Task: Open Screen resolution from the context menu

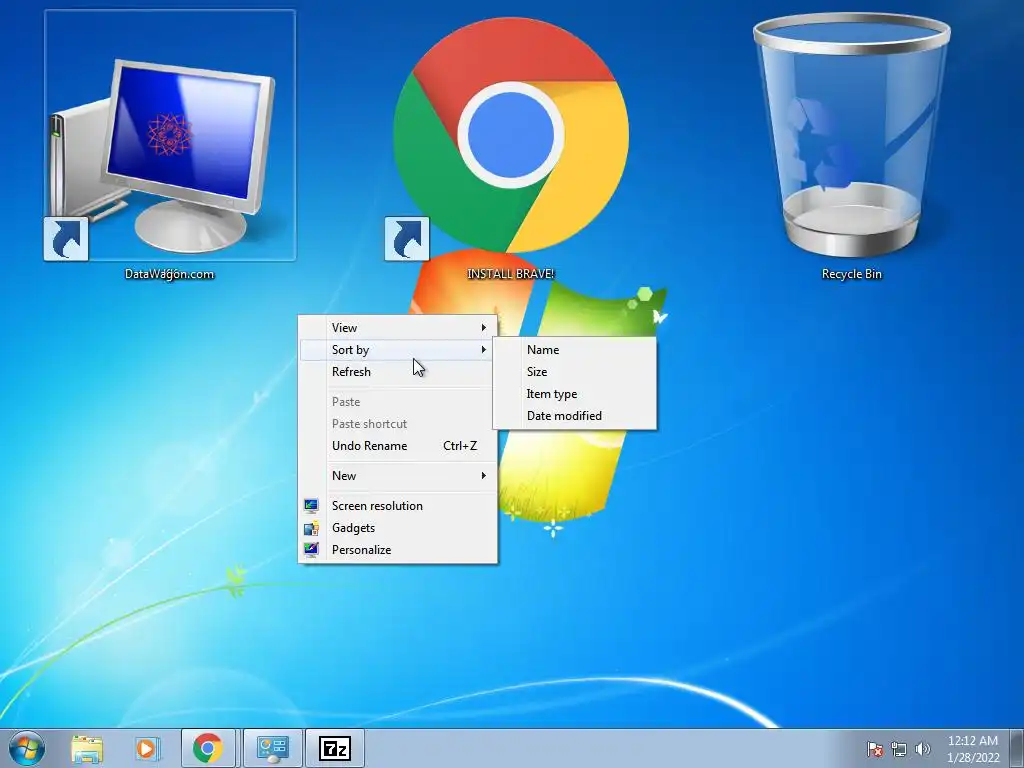Action: 398,505
